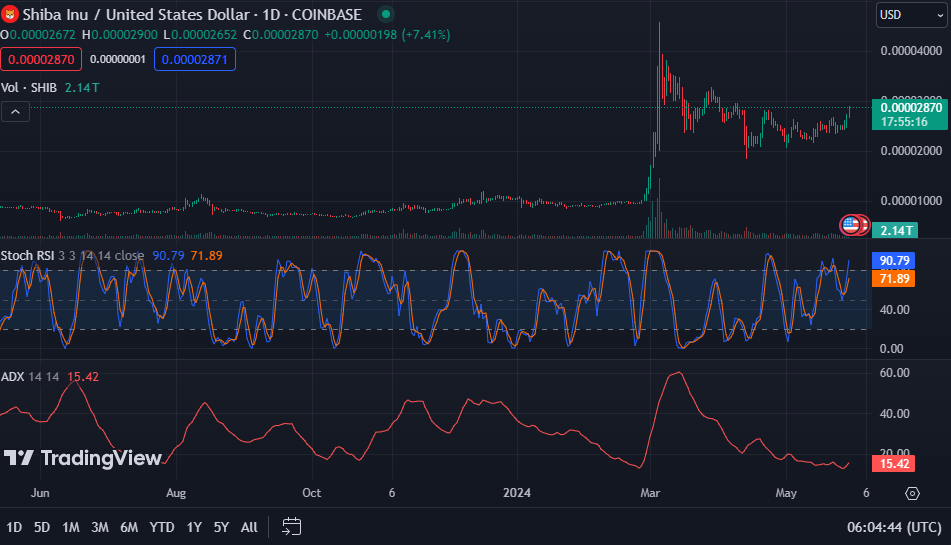Screen dimensions: 951x545
Task: Select the 1M time range
Action: (71, 527)
